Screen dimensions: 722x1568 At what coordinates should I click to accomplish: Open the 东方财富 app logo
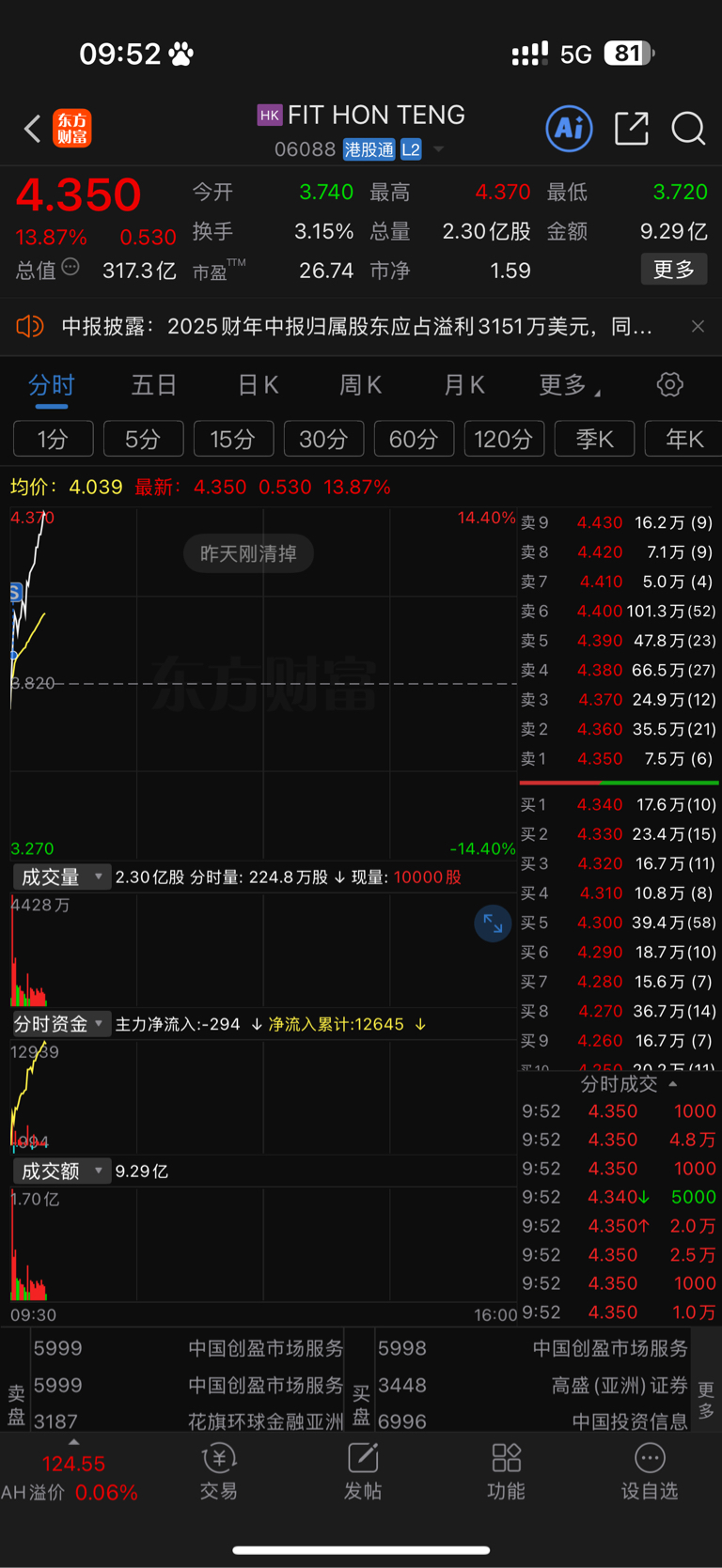(x=72, y=129)
